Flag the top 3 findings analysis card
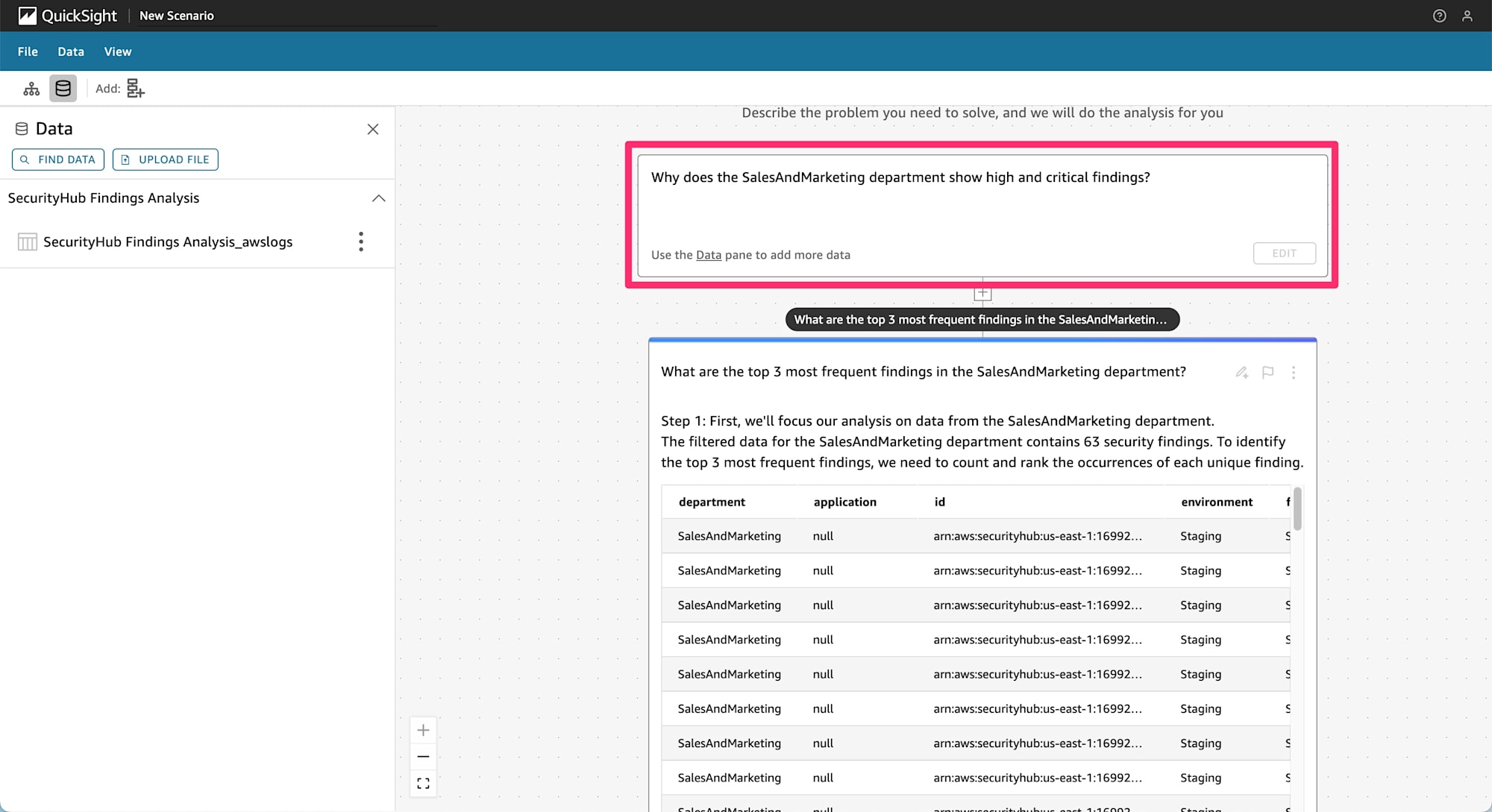 1267,372
